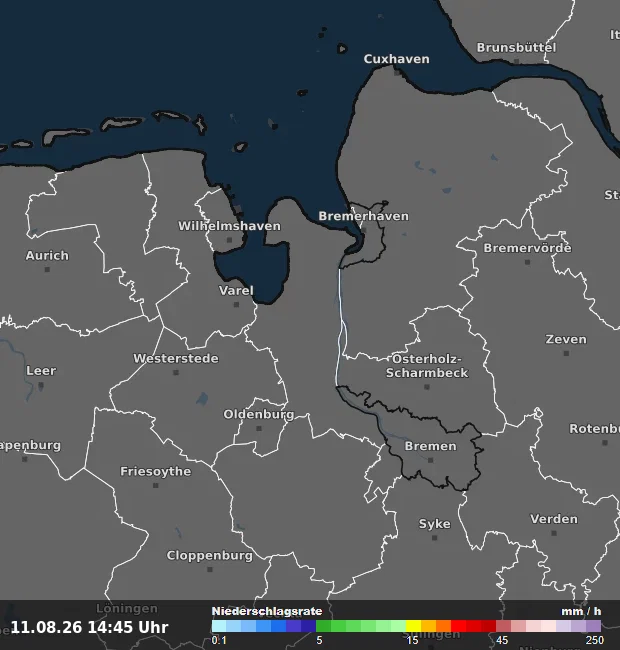The width and height of the screenshot is (620, 650).
Task: Click the orange legend swatch
Action: click(x=443, y=626)
